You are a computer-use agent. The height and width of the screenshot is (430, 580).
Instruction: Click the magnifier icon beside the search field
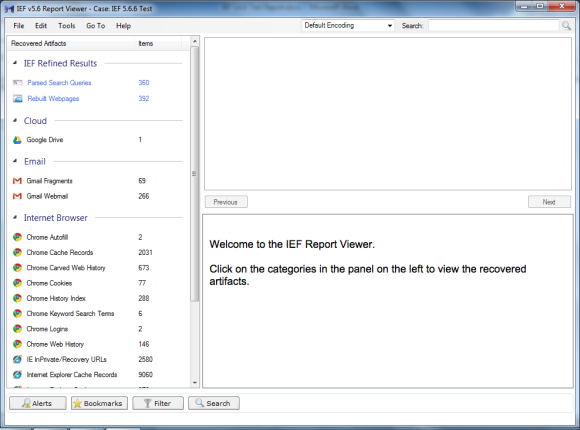pos(566,26)
